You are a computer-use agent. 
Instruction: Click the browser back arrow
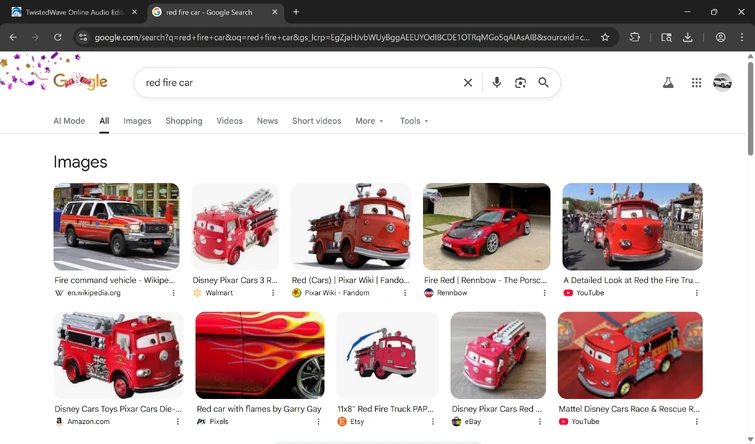[x=13, y=37]
